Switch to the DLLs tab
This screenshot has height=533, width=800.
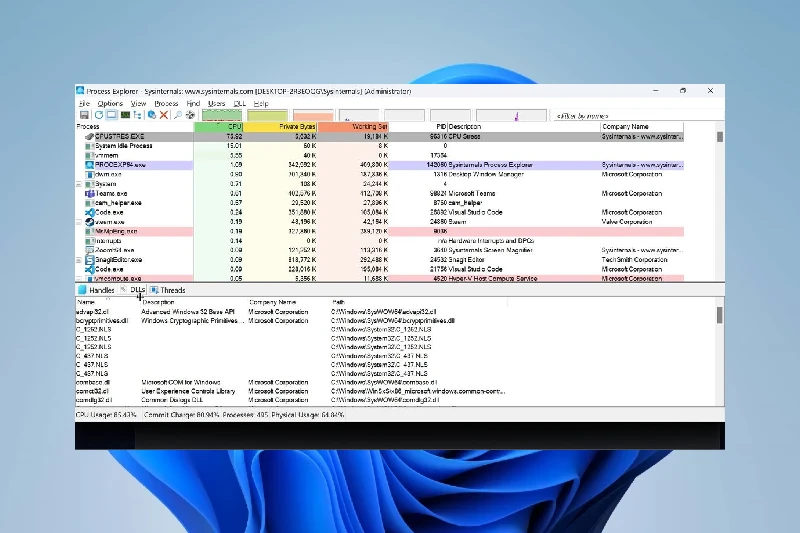134,290
